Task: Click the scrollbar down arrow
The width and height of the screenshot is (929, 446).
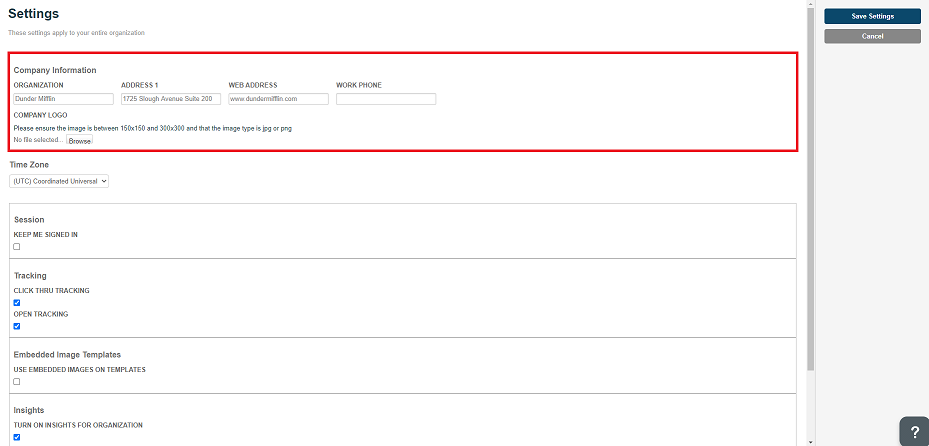Action: point(811,442)
